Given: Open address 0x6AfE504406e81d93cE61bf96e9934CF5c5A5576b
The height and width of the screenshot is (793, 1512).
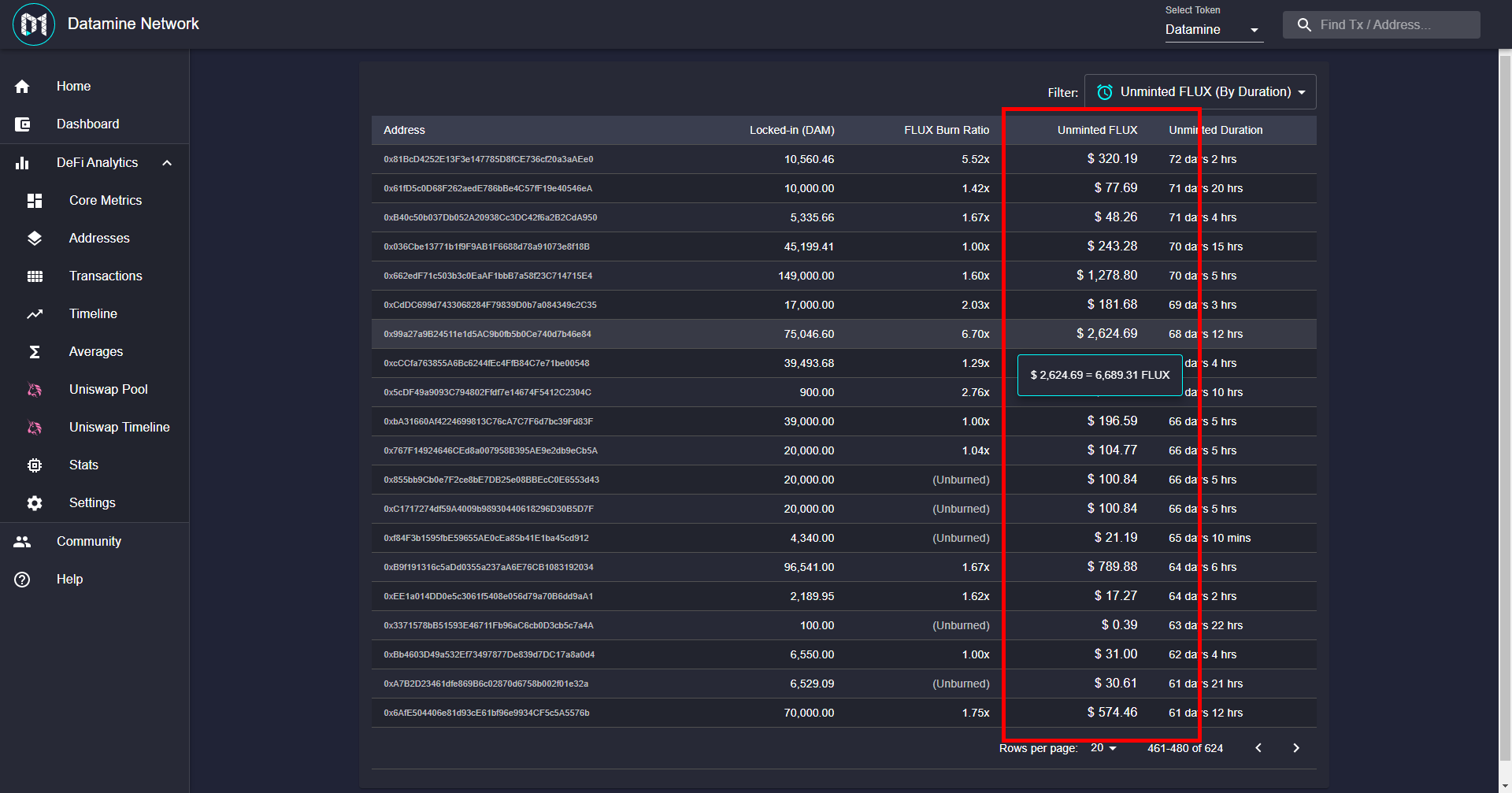Looking at the screenshot, I should click(487, 713).
